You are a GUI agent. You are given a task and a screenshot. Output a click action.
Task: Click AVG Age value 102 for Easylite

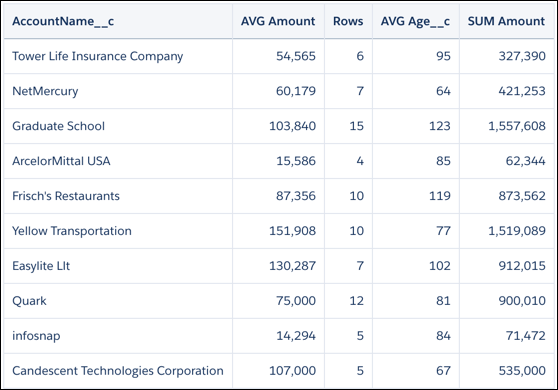pyautogui.click(x=440, y=266)
